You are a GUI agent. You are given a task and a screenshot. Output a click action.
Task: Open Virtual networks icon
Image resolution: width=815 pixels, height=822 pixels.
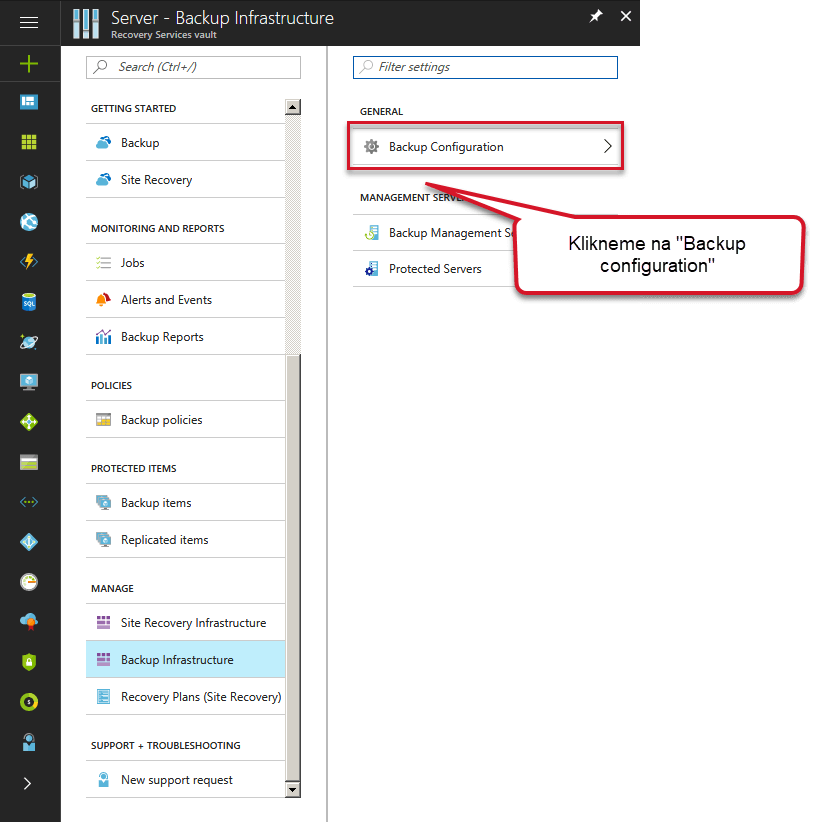click(29, 502)
